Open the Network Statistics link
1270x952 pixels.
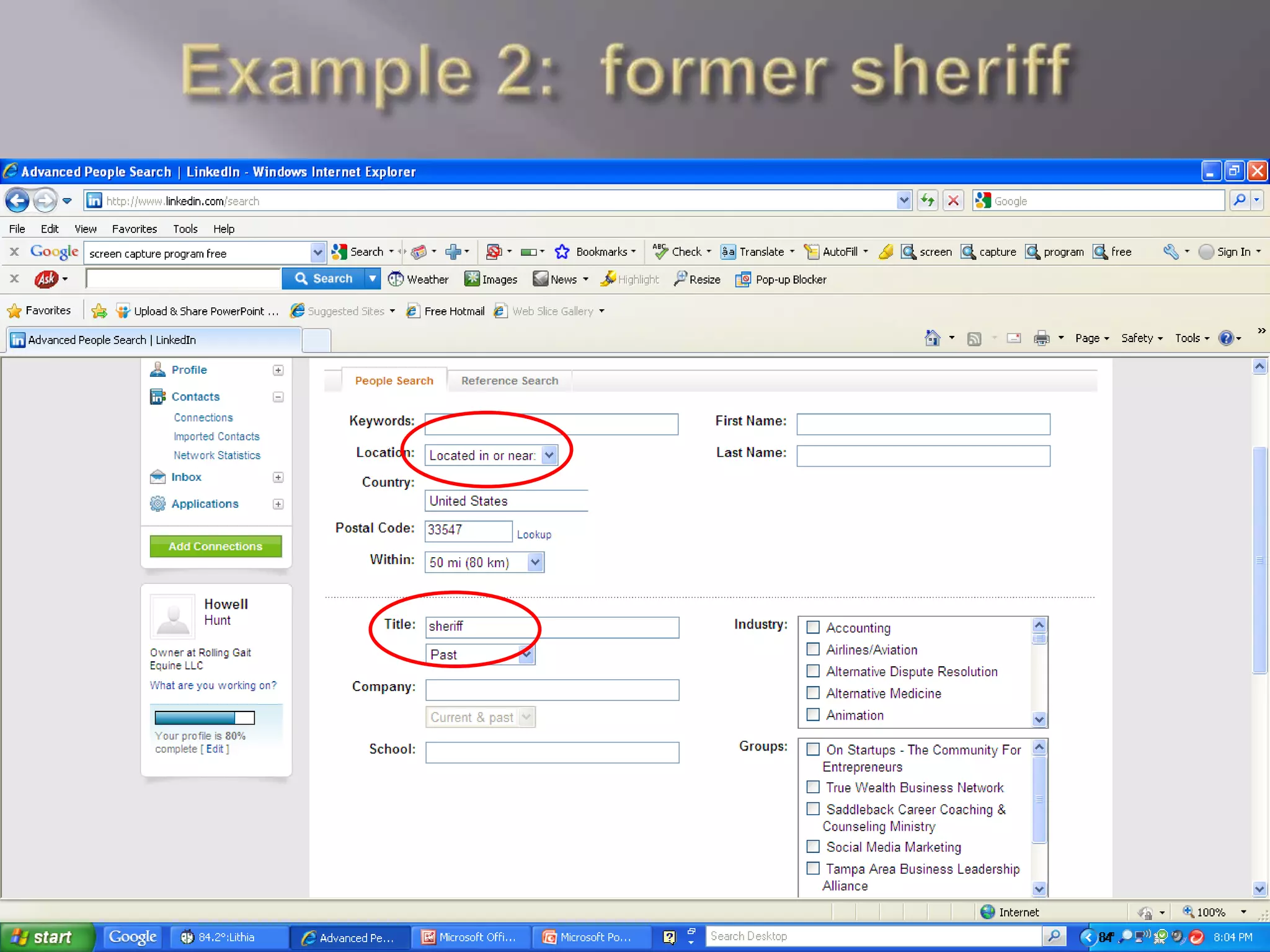point(217,455)
